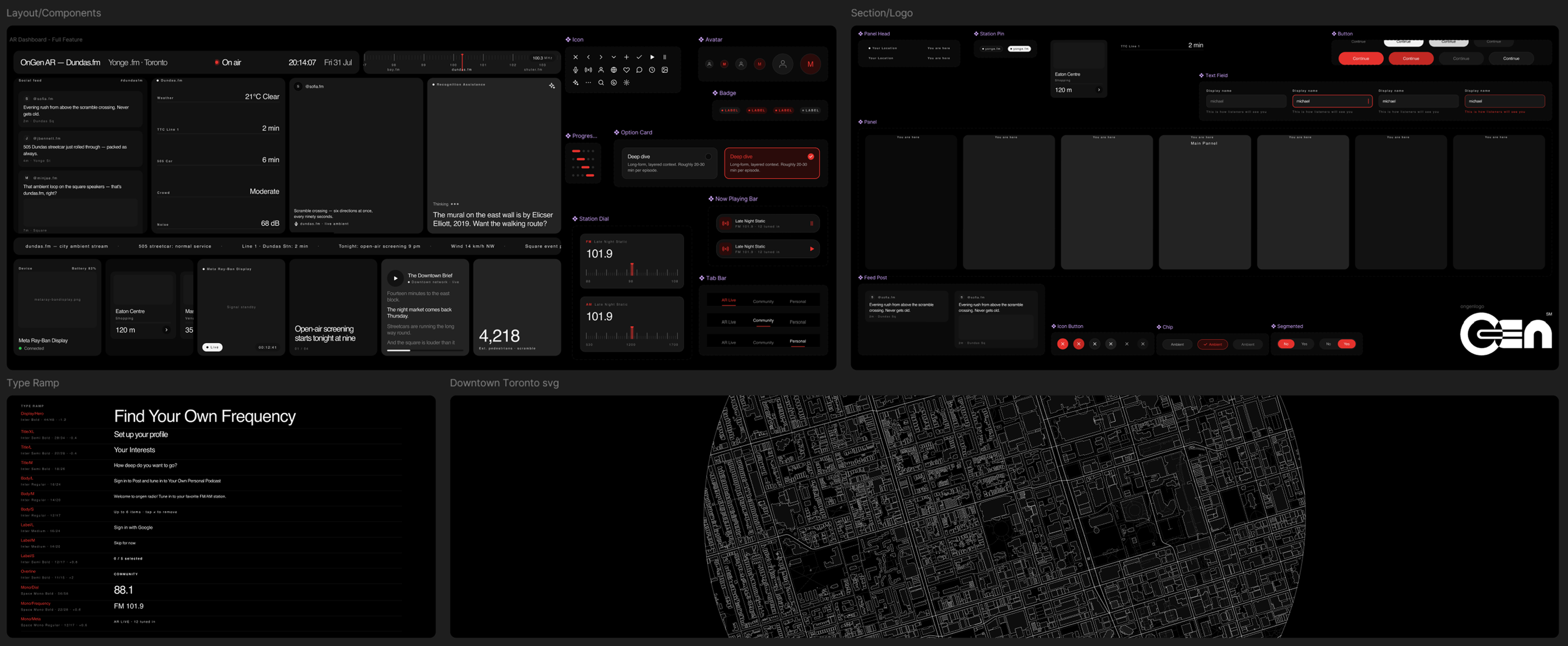Click the image picture icon in the Icon grid
This screenshot has height=646, width=1568.
(x=665, y=70)
